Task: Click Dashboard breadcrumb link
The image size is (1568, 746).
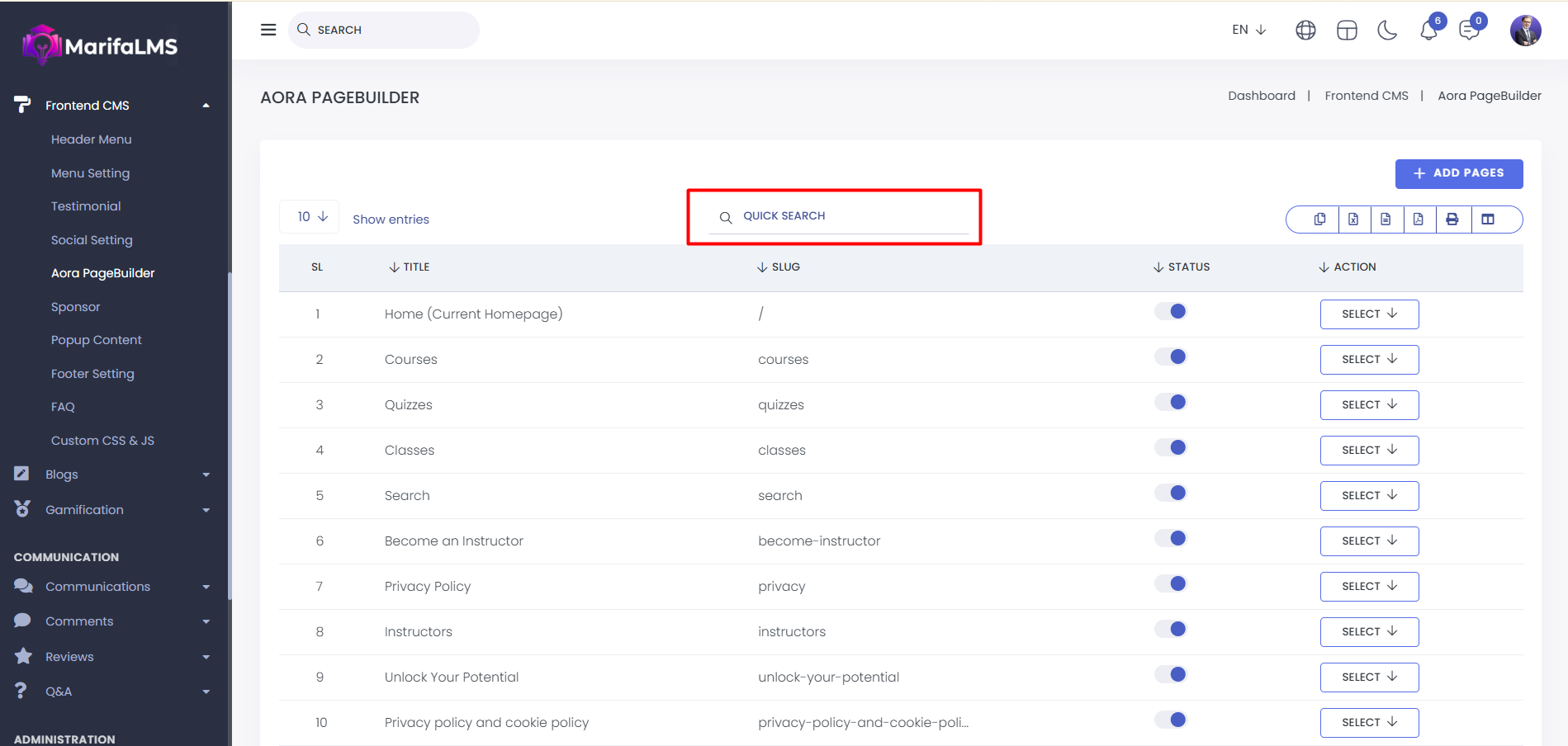Action: pyautogui.click(x=1261, y=96)
